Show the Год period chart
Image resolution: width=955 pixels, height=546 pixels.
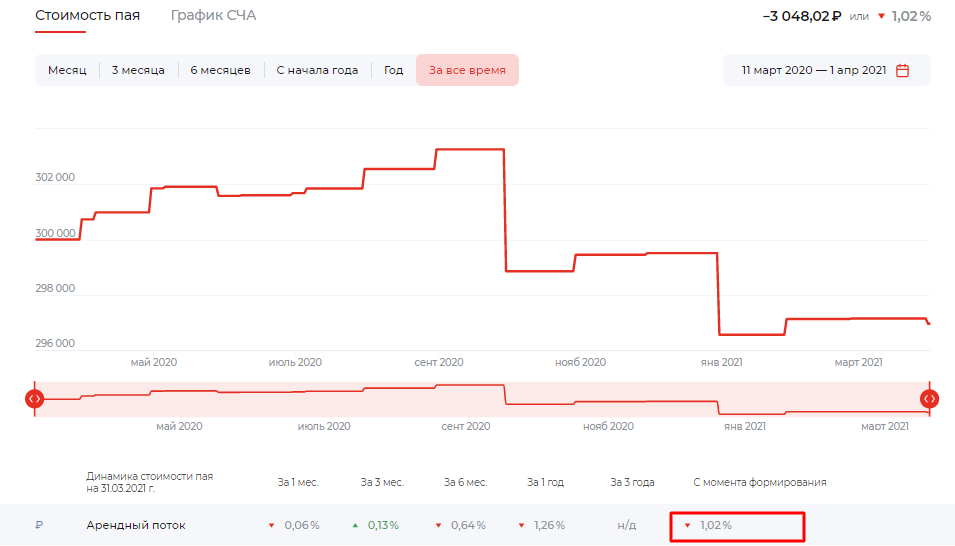tap(393, 70)
